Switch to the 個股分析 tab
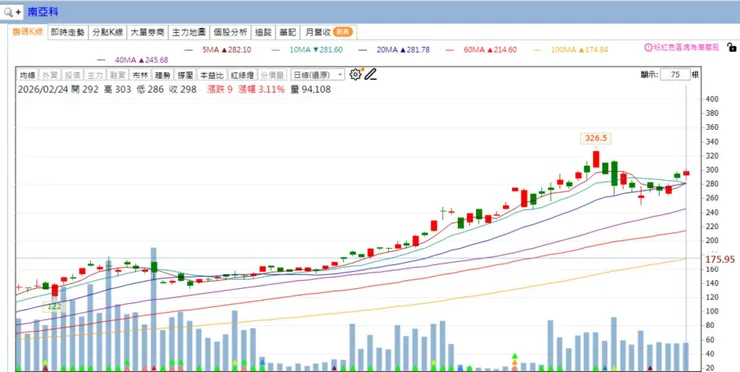The height and width of the screenshot is (372, 740). (230, 33)
